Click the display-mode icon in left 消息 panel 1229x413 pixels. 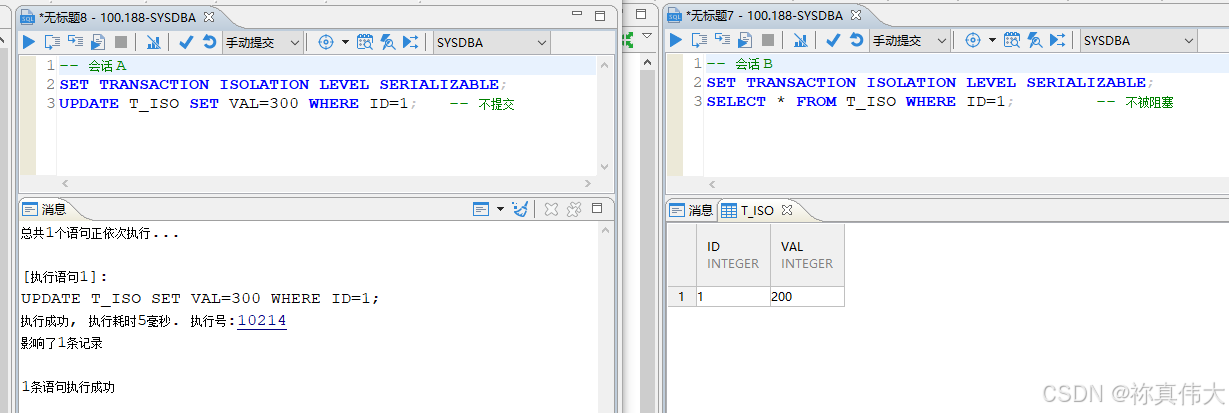pyautogui.click(x=481, y=209)
